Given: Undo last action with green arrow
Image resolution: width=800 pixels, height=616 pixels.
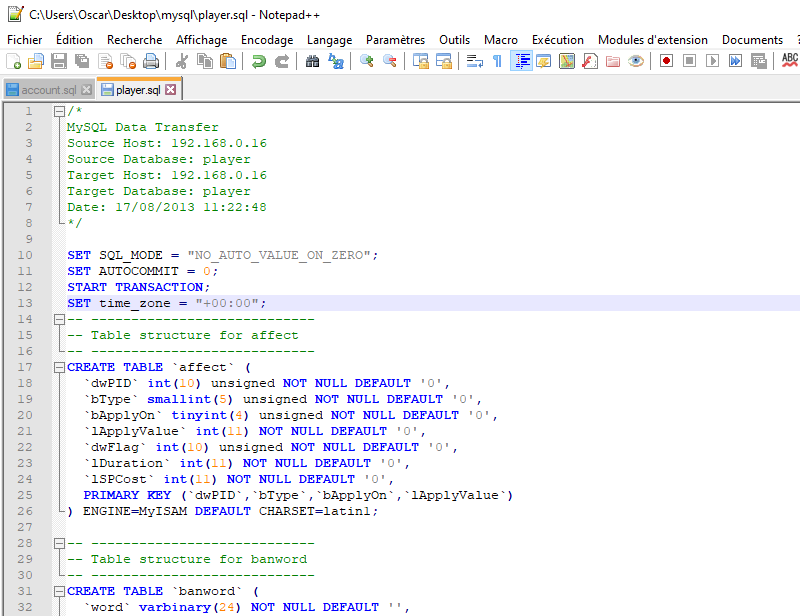Looking at the screenshot, I should point(259,61).
